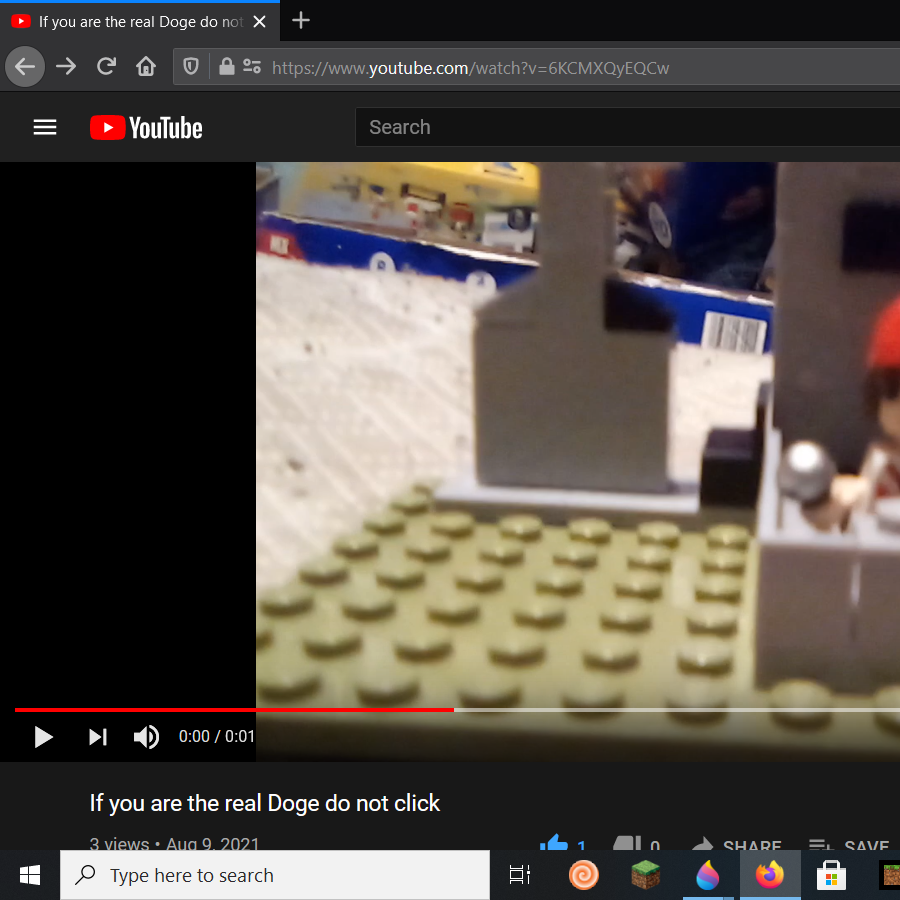The width and height of the screenshot is (900, 900).
Task: Open the browser home page
Action: click(146, 67)
